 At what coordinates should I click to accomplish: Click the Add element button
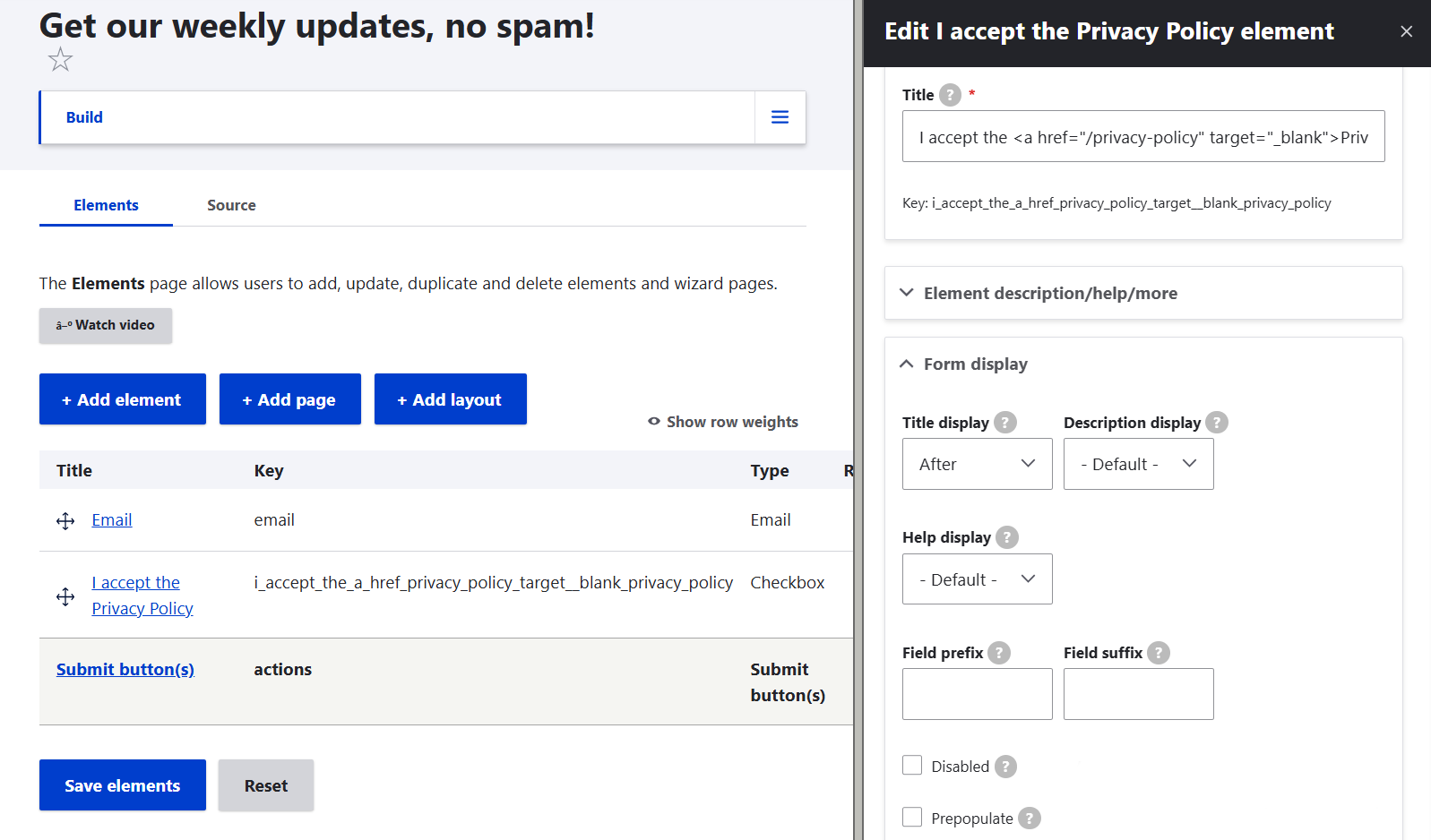click(123, 399)
